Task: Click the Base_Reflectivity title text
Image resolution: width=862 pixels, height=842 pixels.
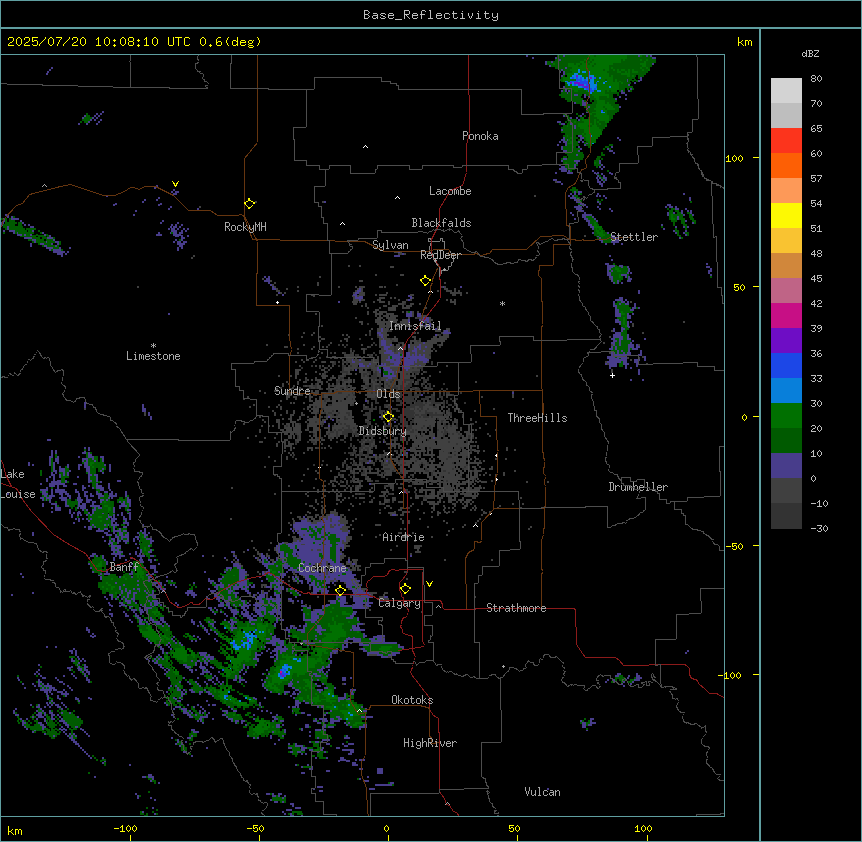Action: point(431,15)
